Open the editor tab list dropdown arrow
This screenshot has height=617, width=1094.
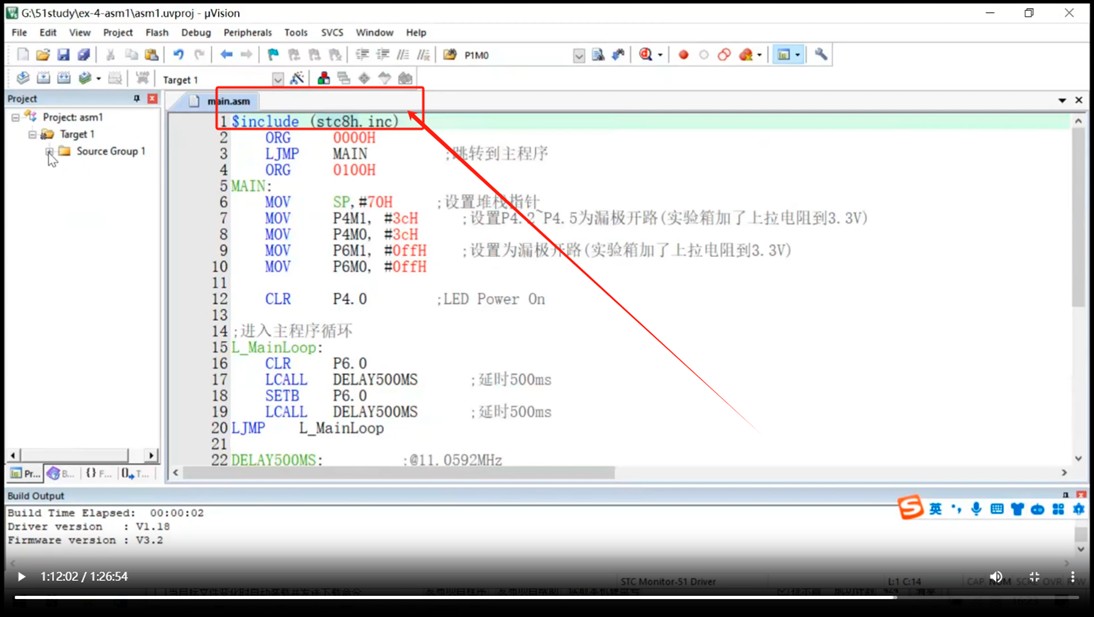(1062, 101)
